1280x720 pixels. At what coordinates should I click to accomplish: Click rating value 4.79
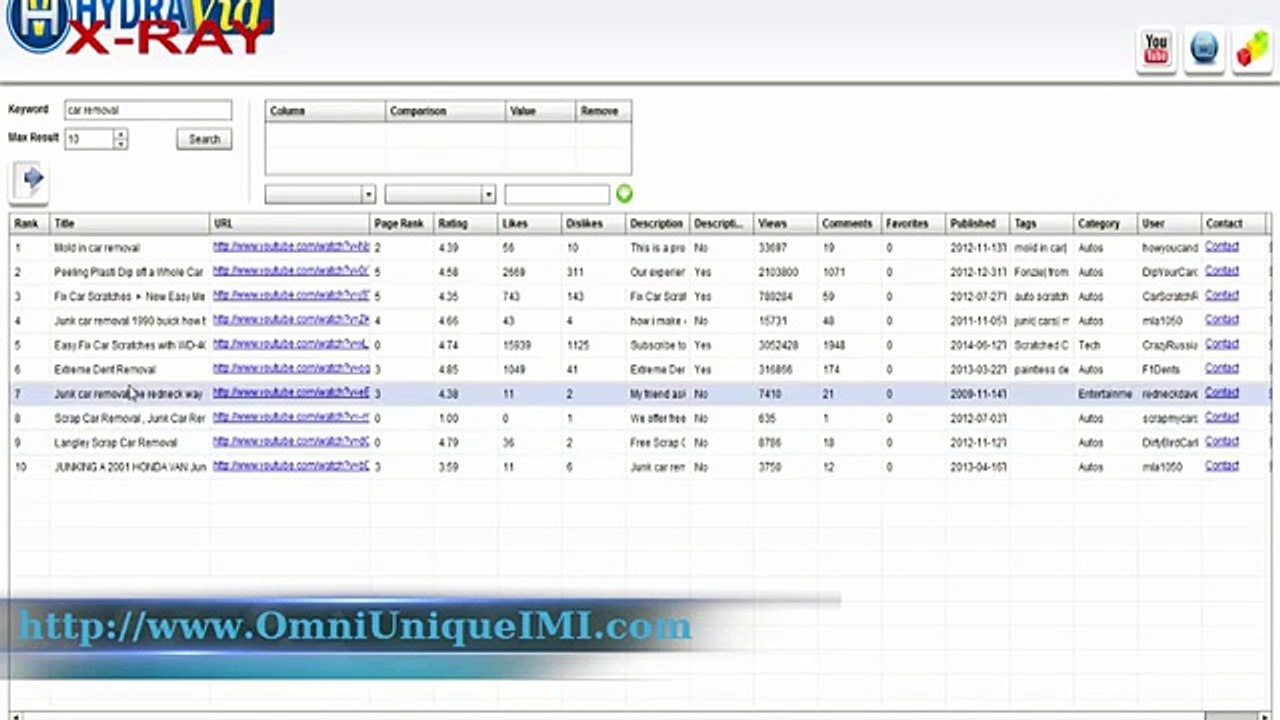click(448, 442)
